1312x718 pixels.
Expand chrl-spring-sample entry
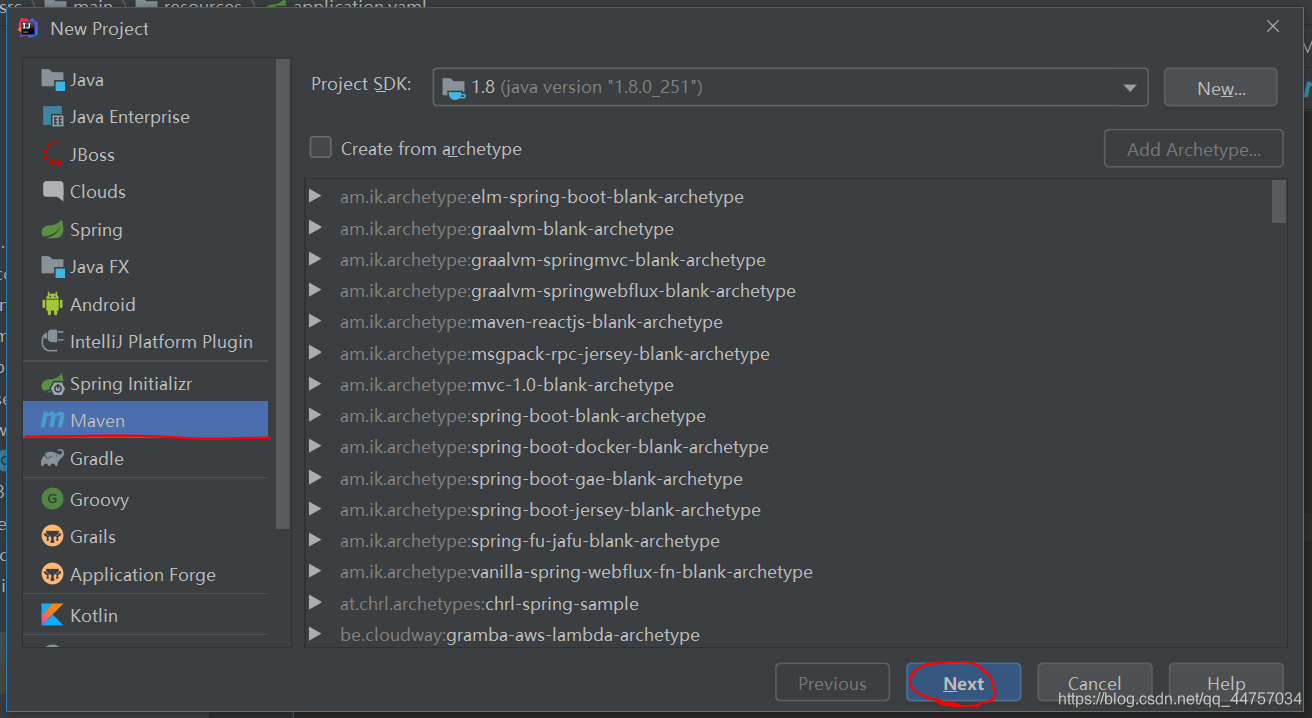[x=316, y=603]
